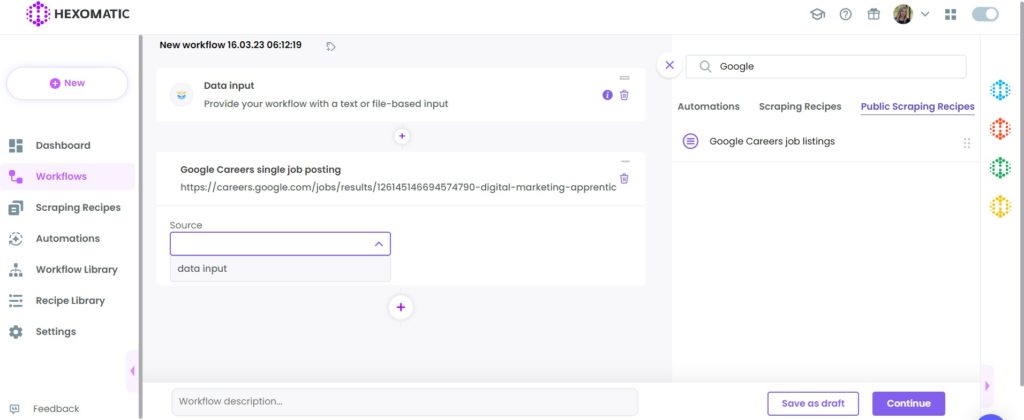Close the automation search panel

coord(669,65)
